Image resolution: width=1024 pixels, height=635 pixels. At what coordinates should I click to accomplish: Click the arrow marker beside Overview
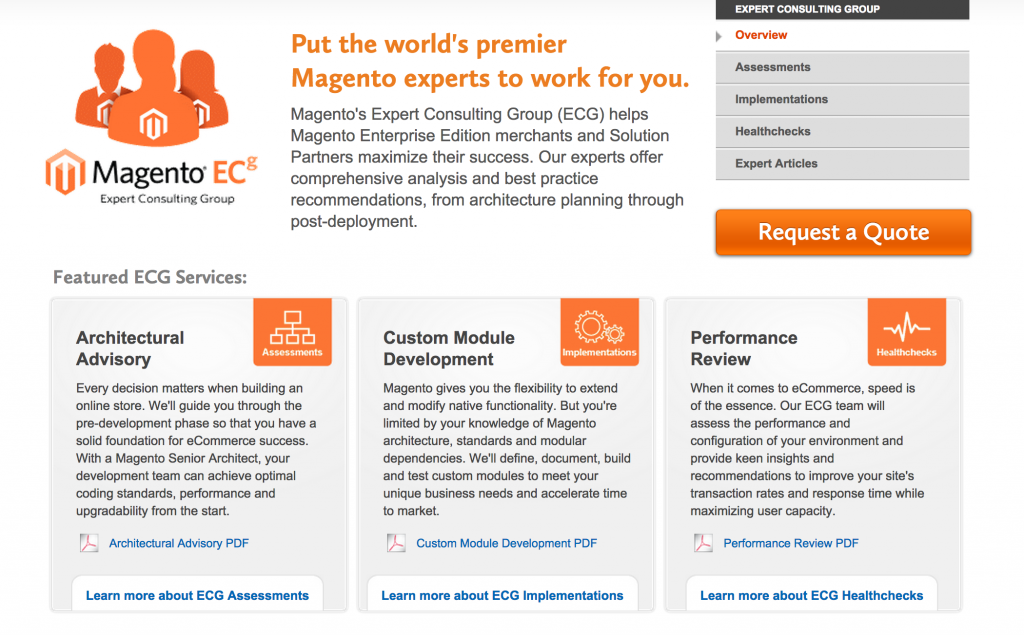click(719, 36)
